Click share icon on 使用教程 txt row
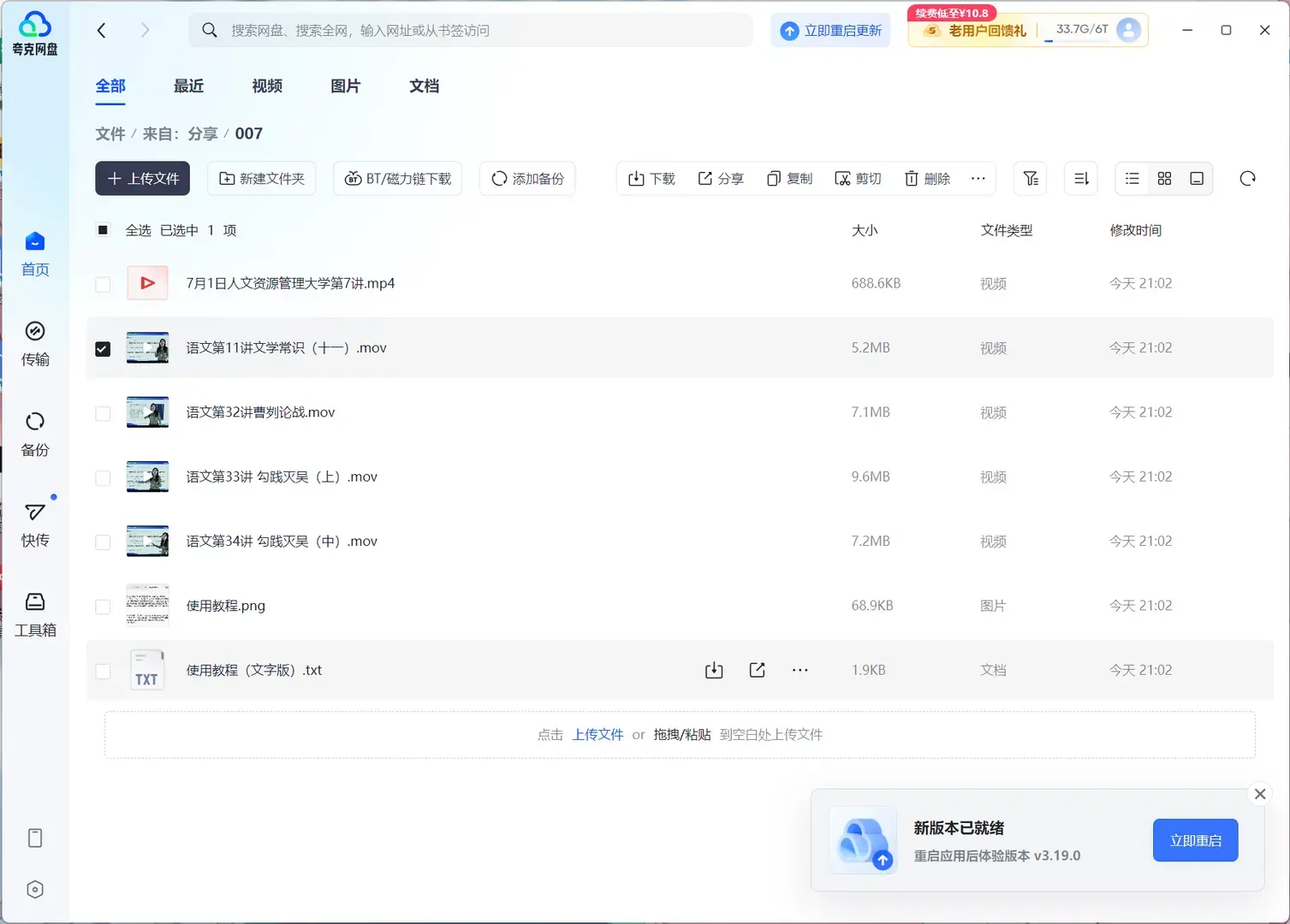Image resolution: width=1290 pixels, height=924 pixels. (757, 670)
